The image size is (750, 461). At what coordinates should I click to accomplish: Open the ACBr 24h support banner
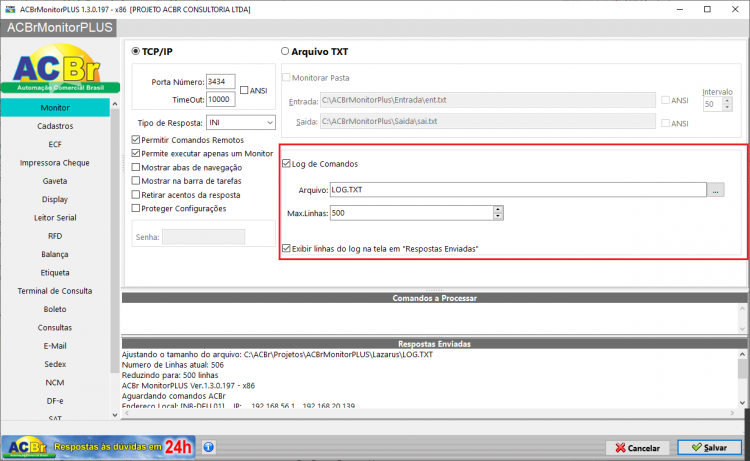tap(99, 447)
